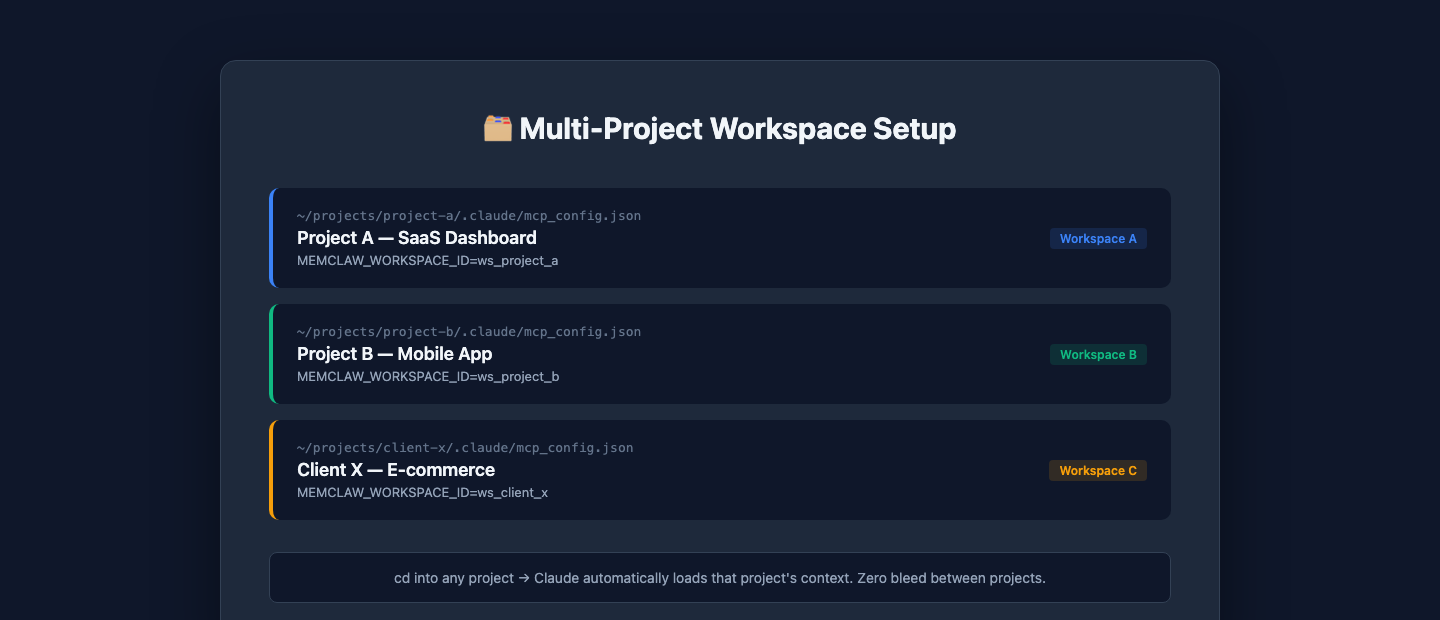Click the MEMCLAW_WORKSPACE_ID=ws_project_a text
The width and height of the screenshot is (1440, 620).
tap(427, 261)
